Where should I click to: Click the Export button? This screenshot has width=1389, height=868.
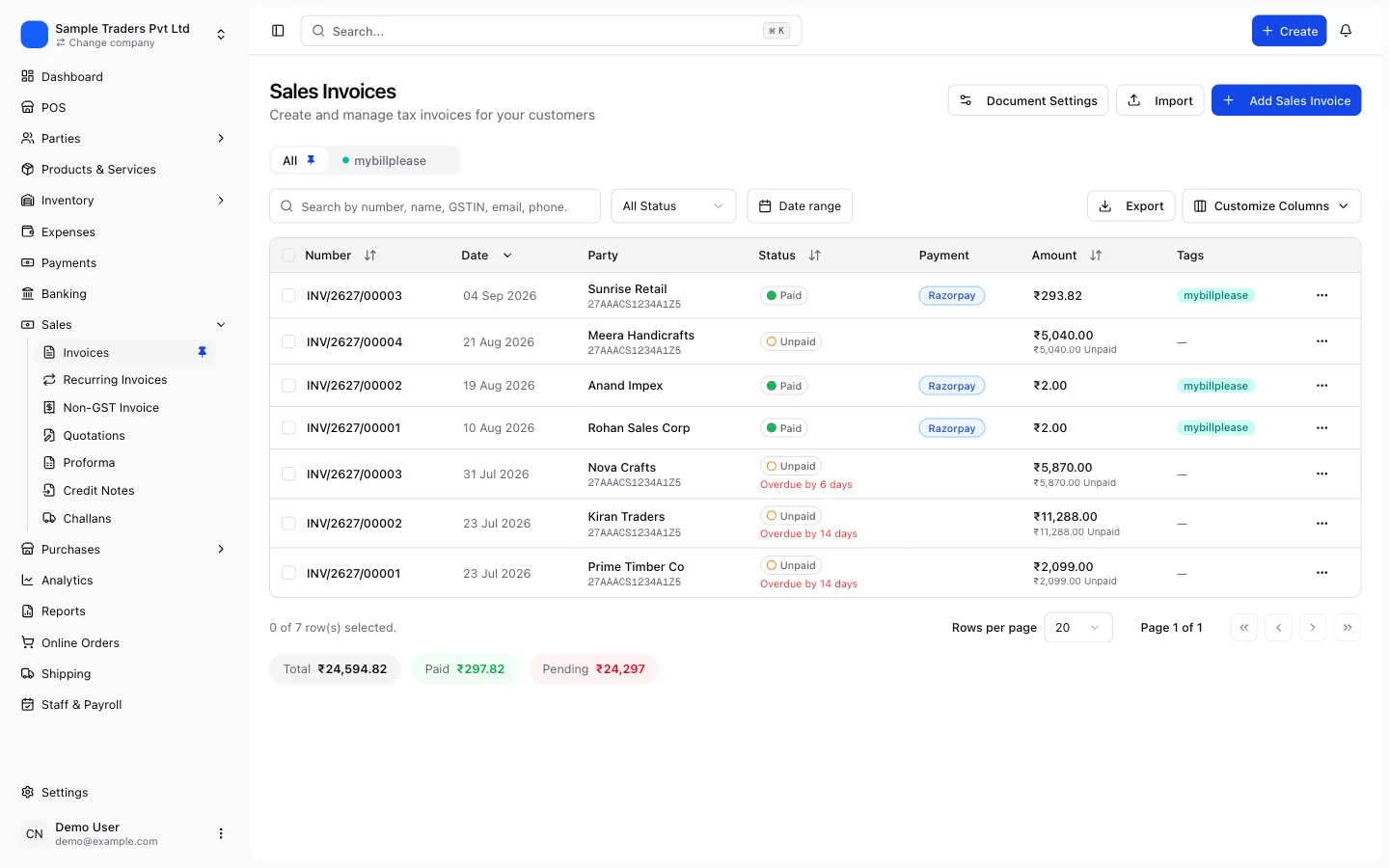(1131, 206)
